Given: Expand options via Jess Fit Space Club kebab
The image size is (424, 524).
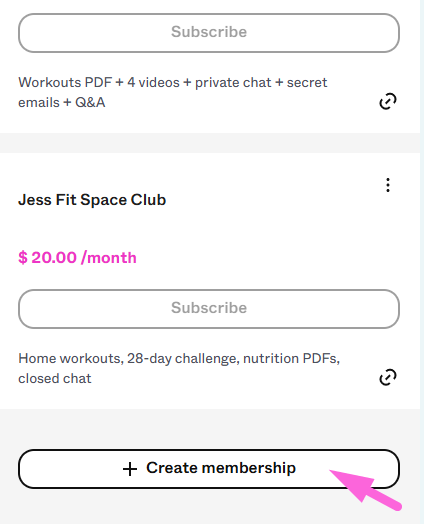Looking at the screenshot, I should pyautogui.click(x=388, y=185).
